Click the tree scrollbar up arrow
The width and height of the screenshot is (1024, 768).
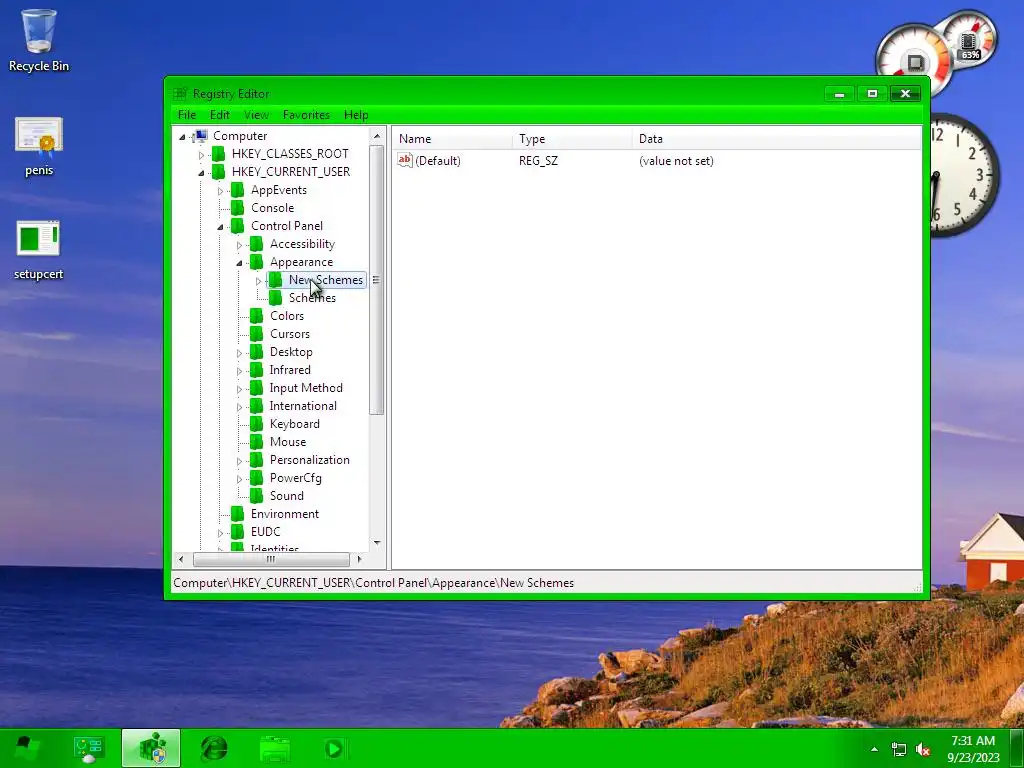coord(377,136)
